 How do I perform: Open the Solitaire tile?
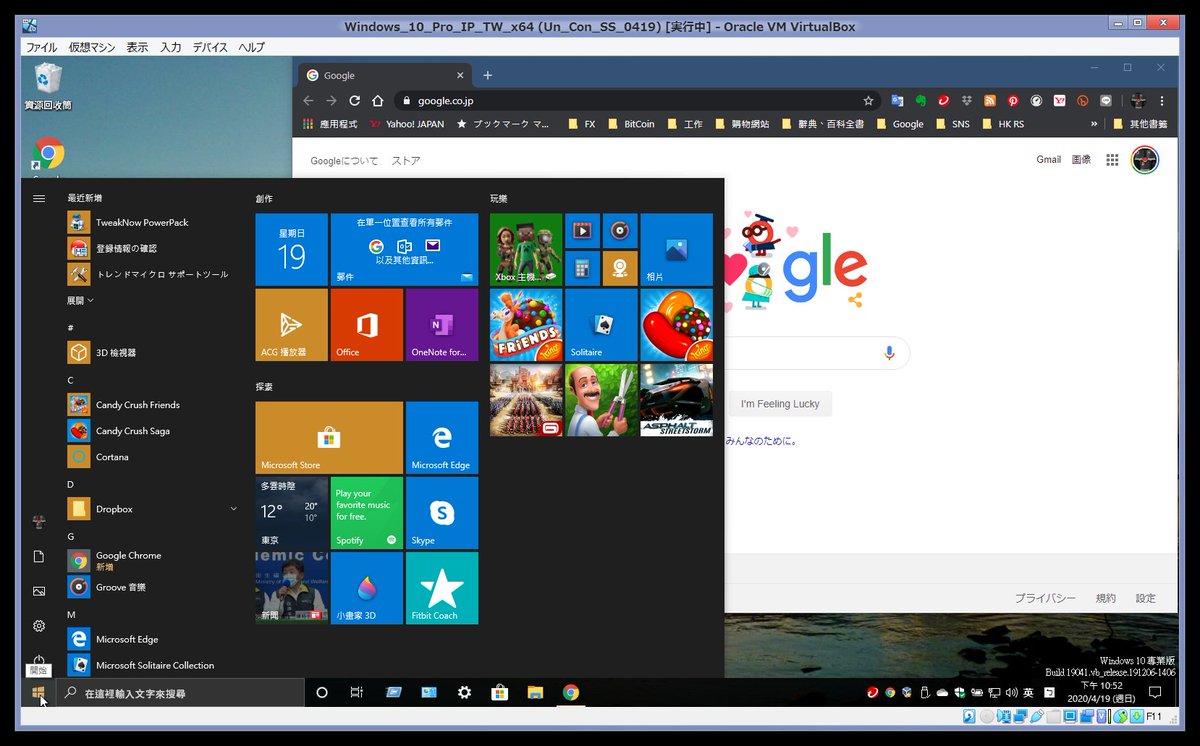click(601, 325)
